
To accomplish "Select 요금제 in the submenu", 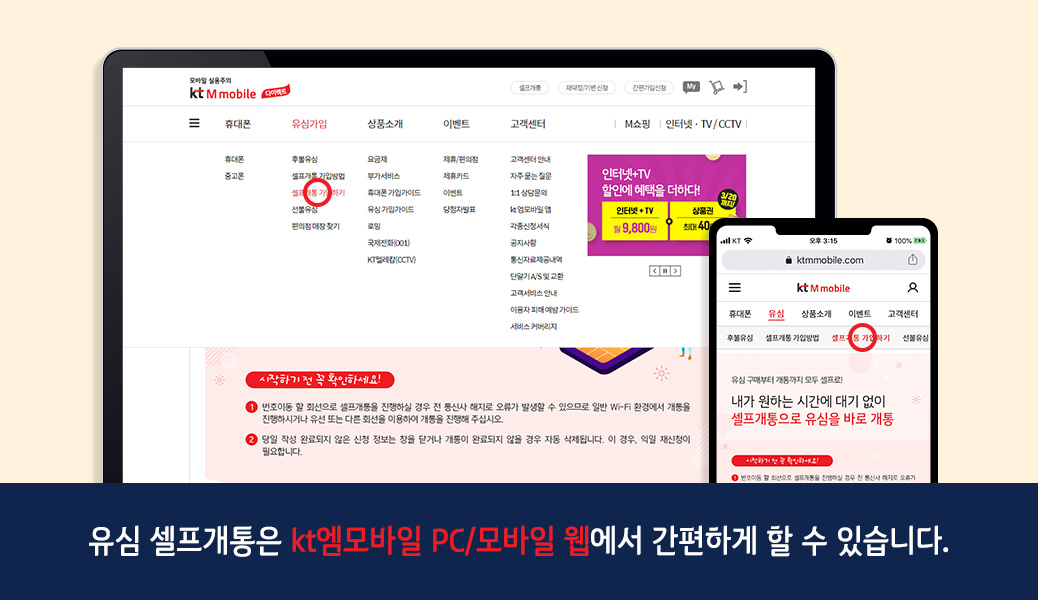I will click(377, 160).
